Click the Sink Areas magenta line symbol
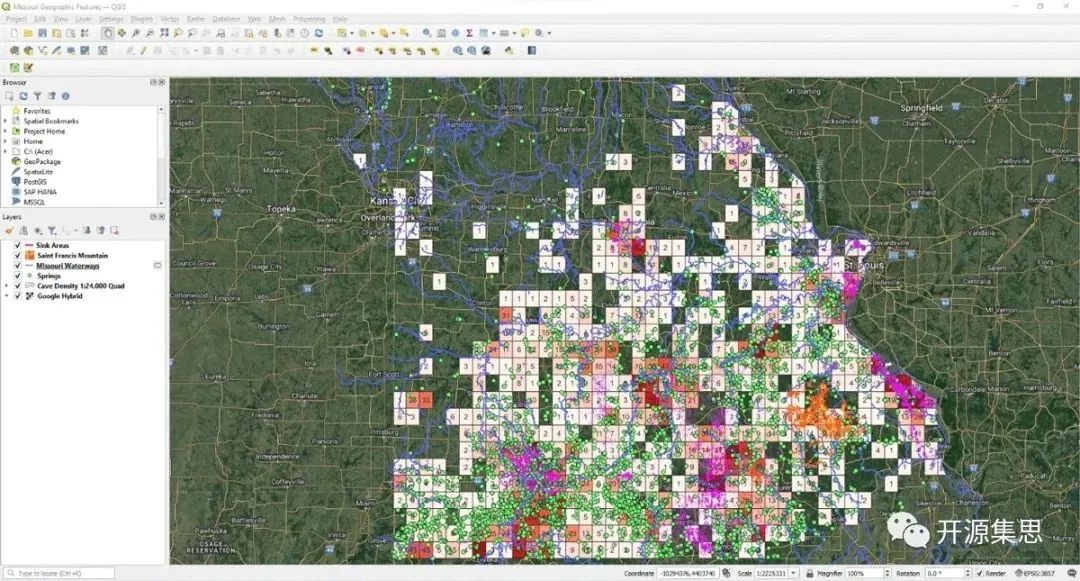Image resolution: width=1080 pixels, height=581 pixels. tap(30, 245)
